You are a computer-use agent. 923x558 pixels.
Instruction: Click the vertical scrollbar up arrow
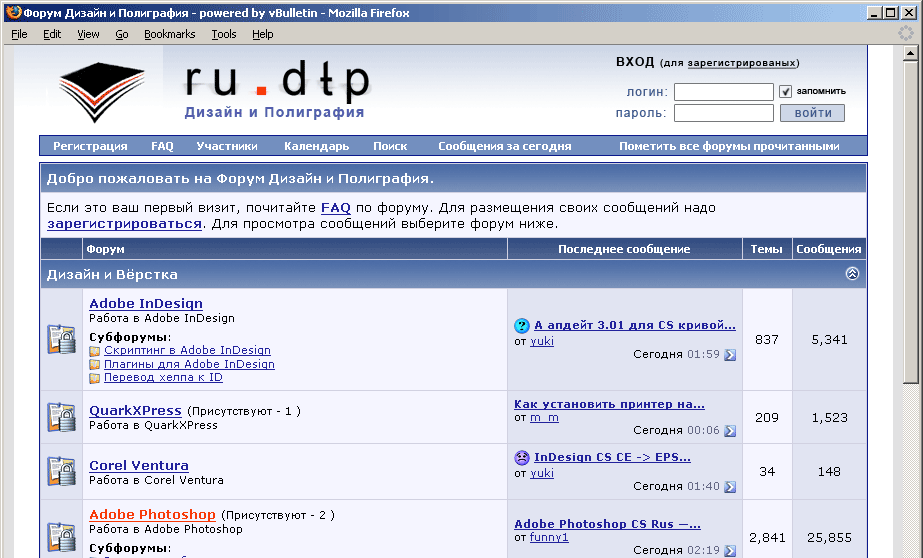[x=910, y=54]
